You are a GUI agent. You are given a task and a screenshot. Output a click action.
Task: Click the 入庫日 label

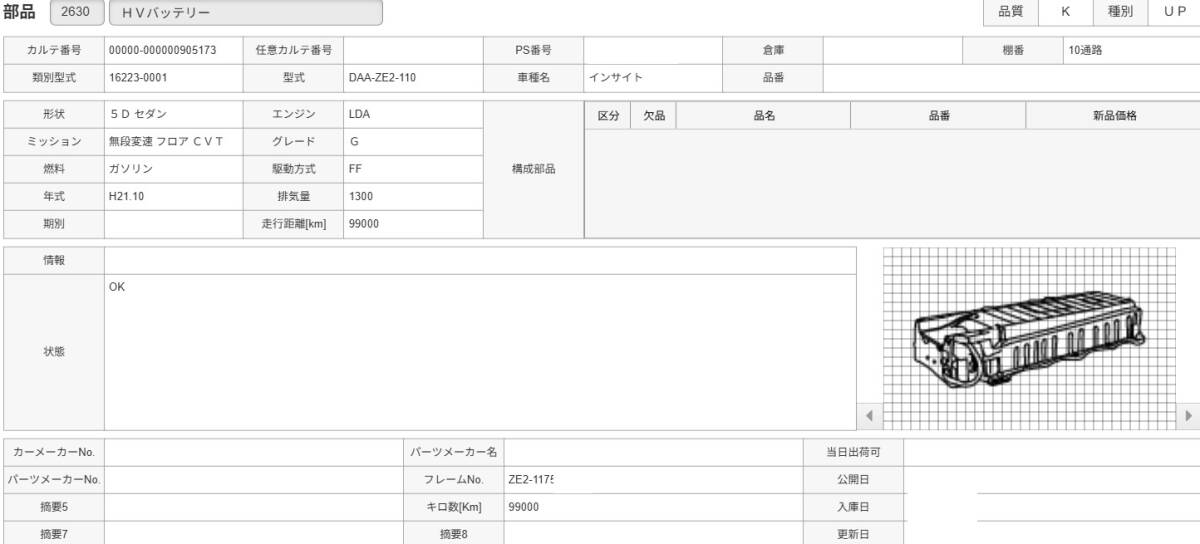point(853,506)
